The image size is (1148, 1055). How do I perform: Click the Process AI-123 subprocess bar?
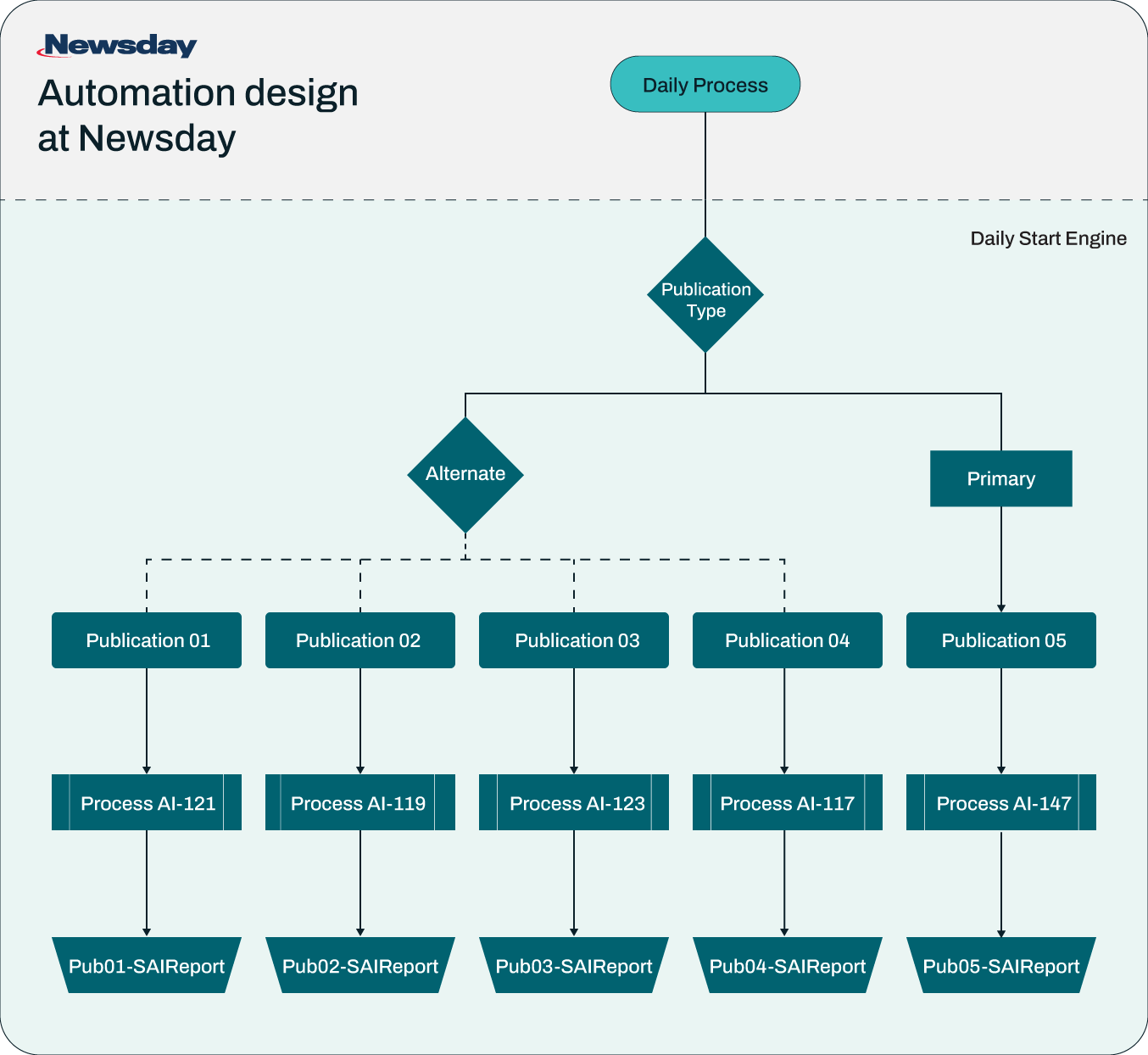(574, 802)
